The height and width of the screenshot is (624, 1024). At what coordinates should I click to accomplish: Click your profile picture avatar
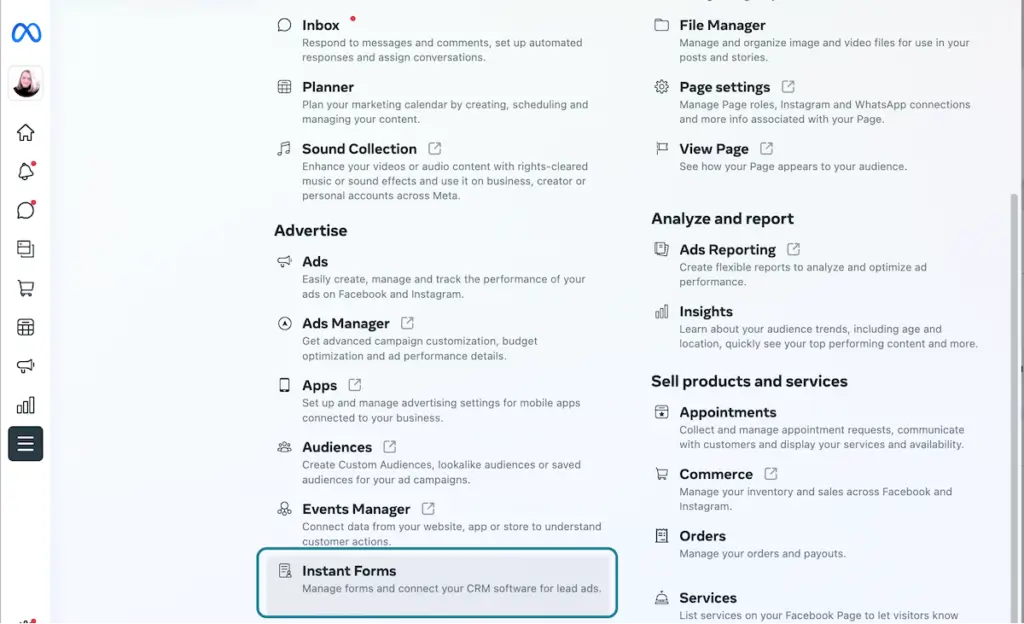[25, 83]
